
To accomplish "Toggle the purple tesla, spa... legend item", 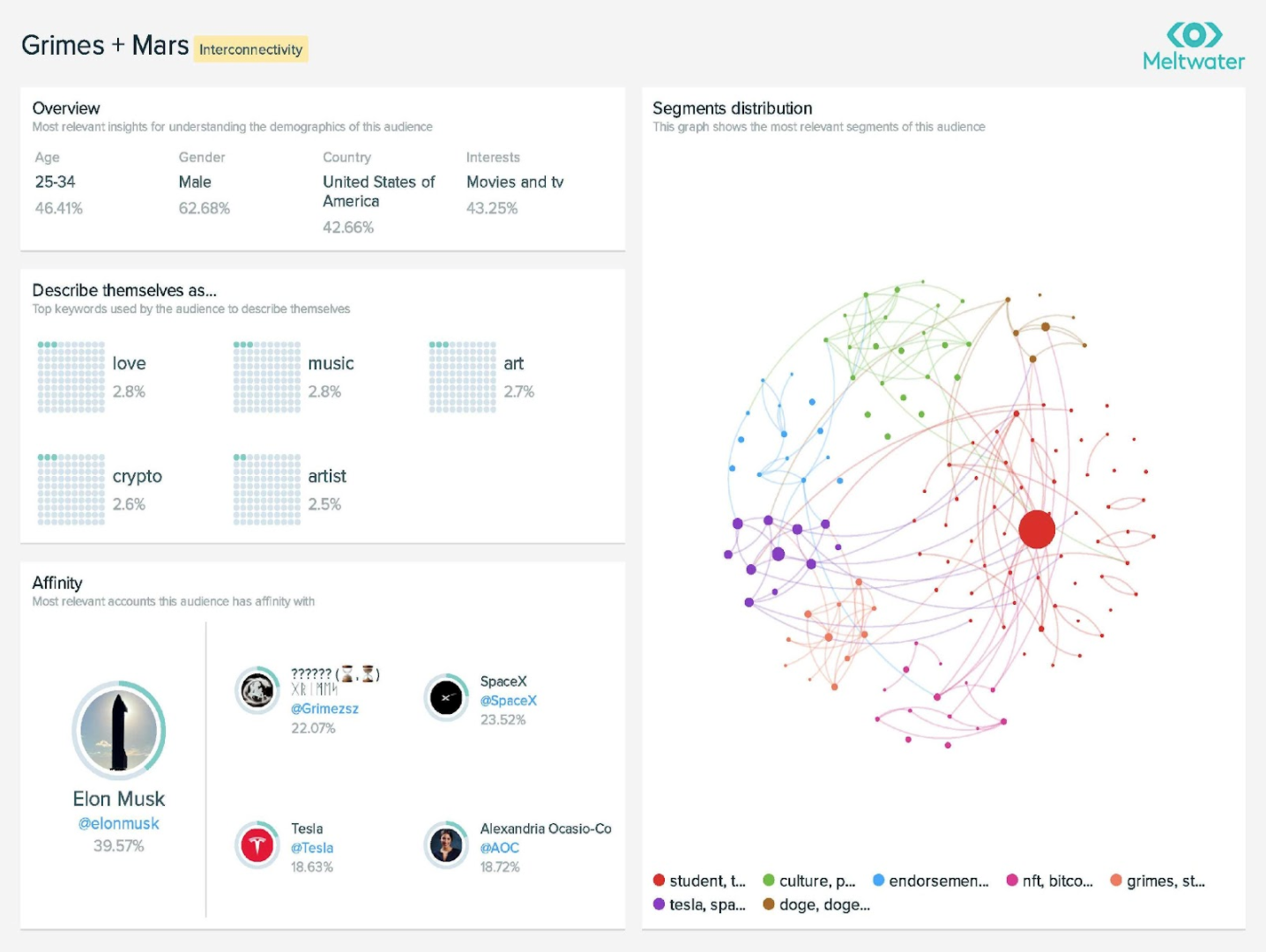I will click(x=699, y=904).
